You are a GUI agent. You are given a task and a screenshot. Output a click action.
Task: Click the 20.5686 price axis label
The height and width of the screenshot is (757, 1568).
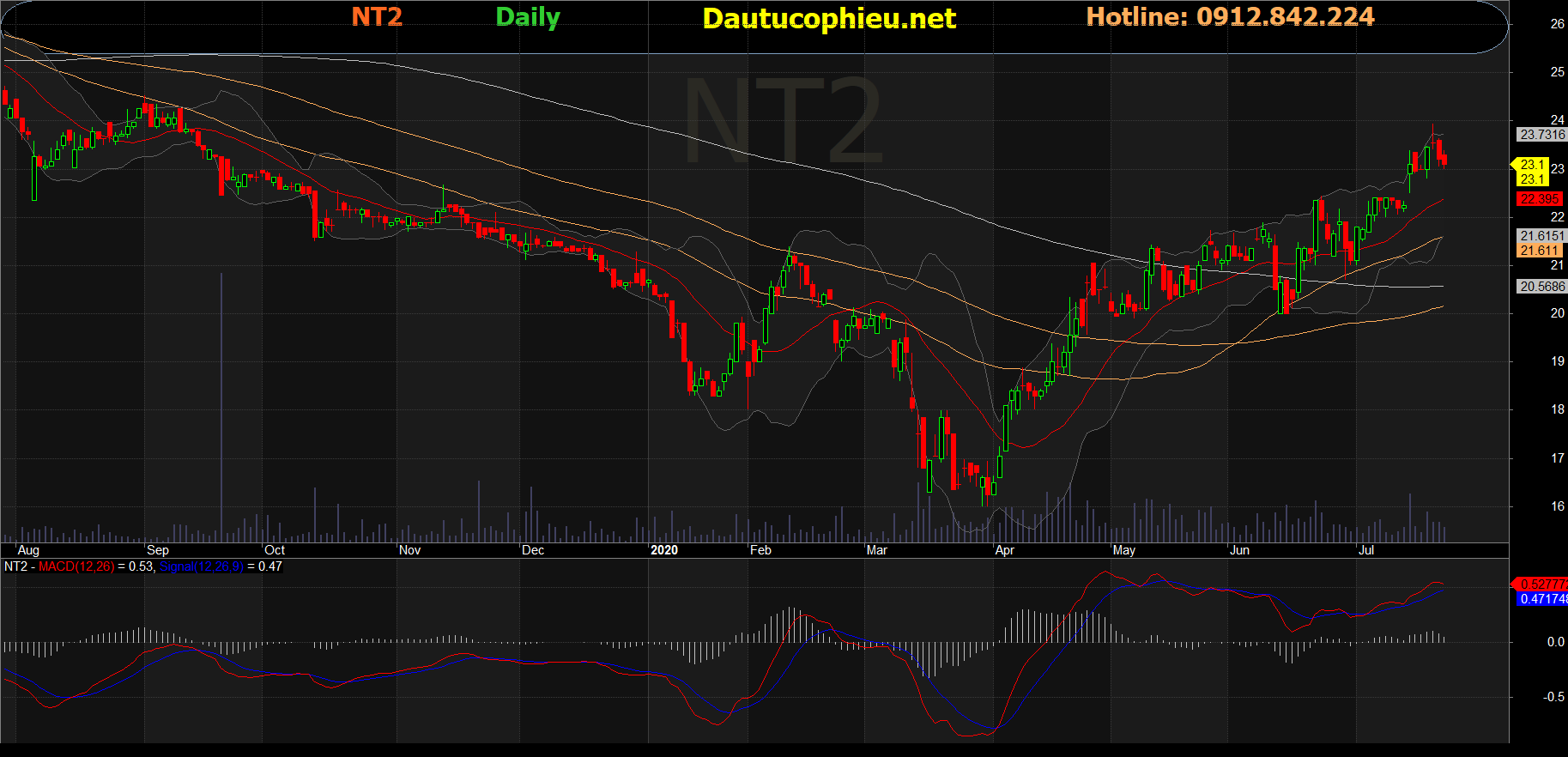pyautogui.click(x=1541, y=287)
